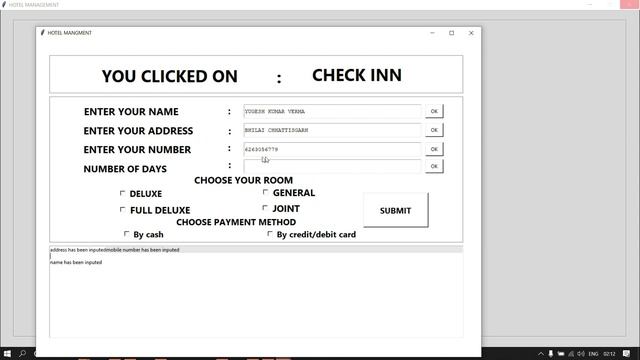Choose the By cash payment option

(x=127, y=234)
